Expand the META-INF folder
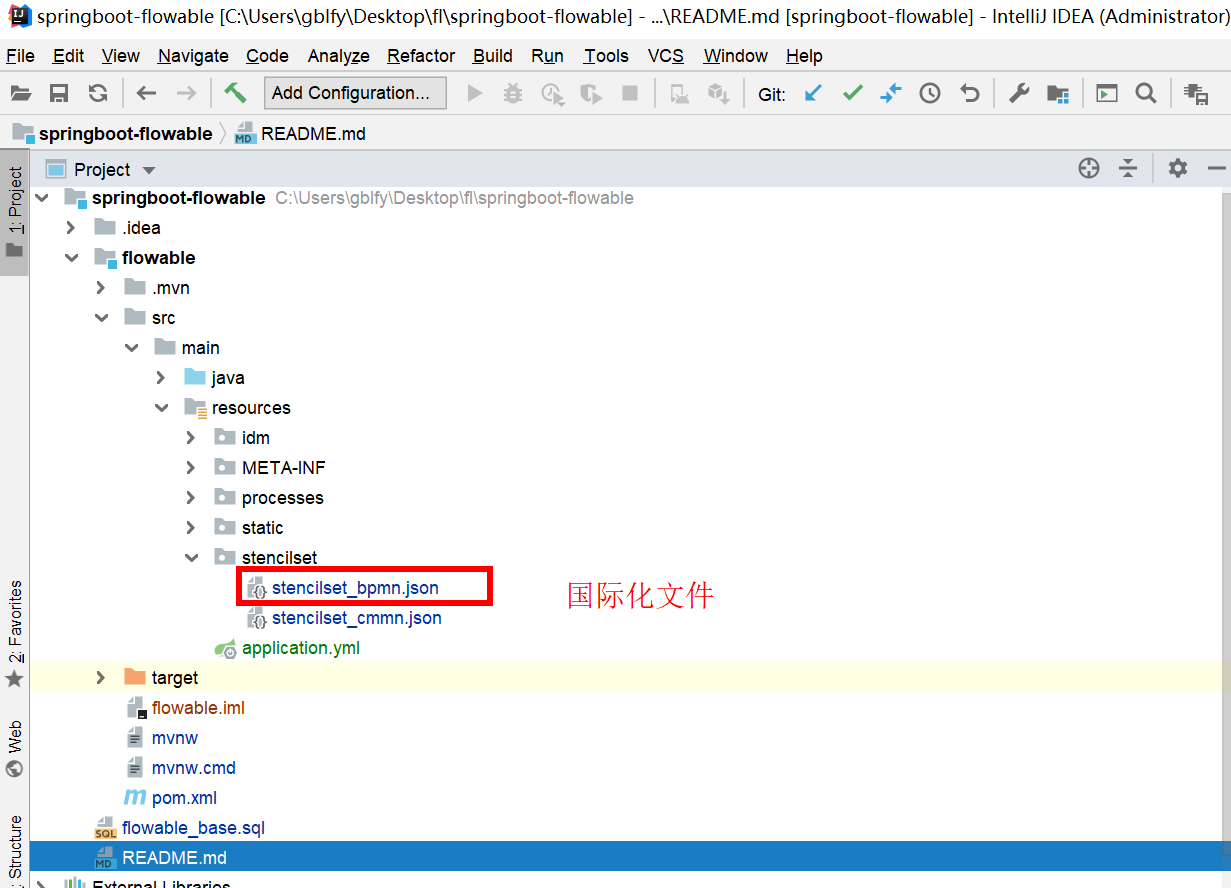Screen dimensions: 1231x888 click(192, 468)
